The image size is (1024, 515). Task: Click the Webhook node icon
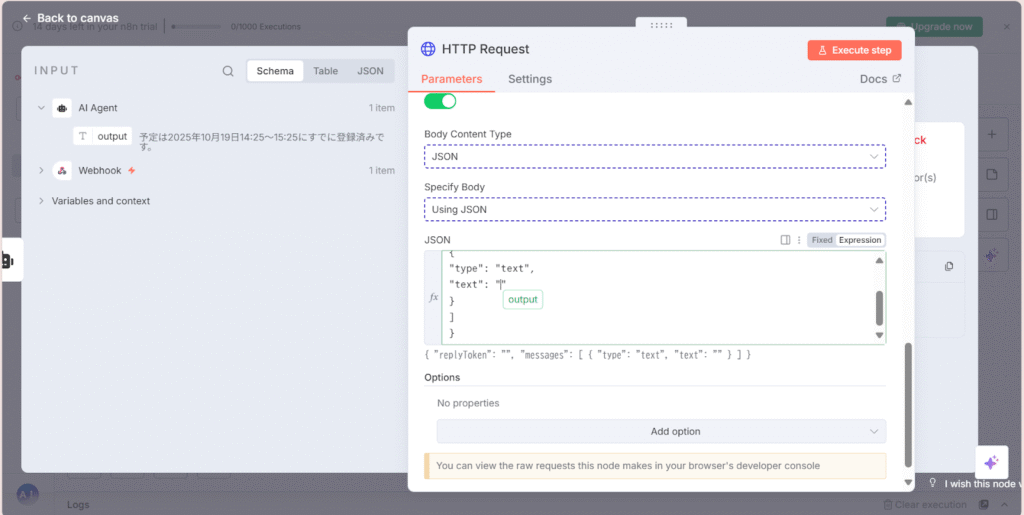[62, 171]
